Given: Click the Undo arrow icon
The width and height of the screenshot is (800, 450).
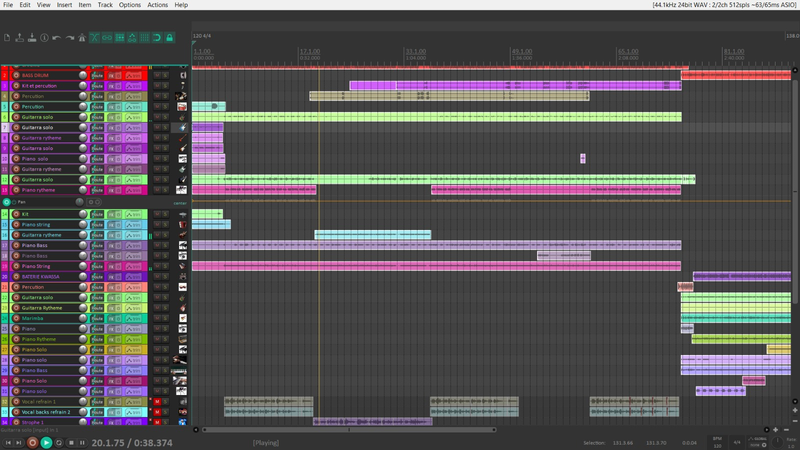Looking at the screenshot, I should click(57, 38).
